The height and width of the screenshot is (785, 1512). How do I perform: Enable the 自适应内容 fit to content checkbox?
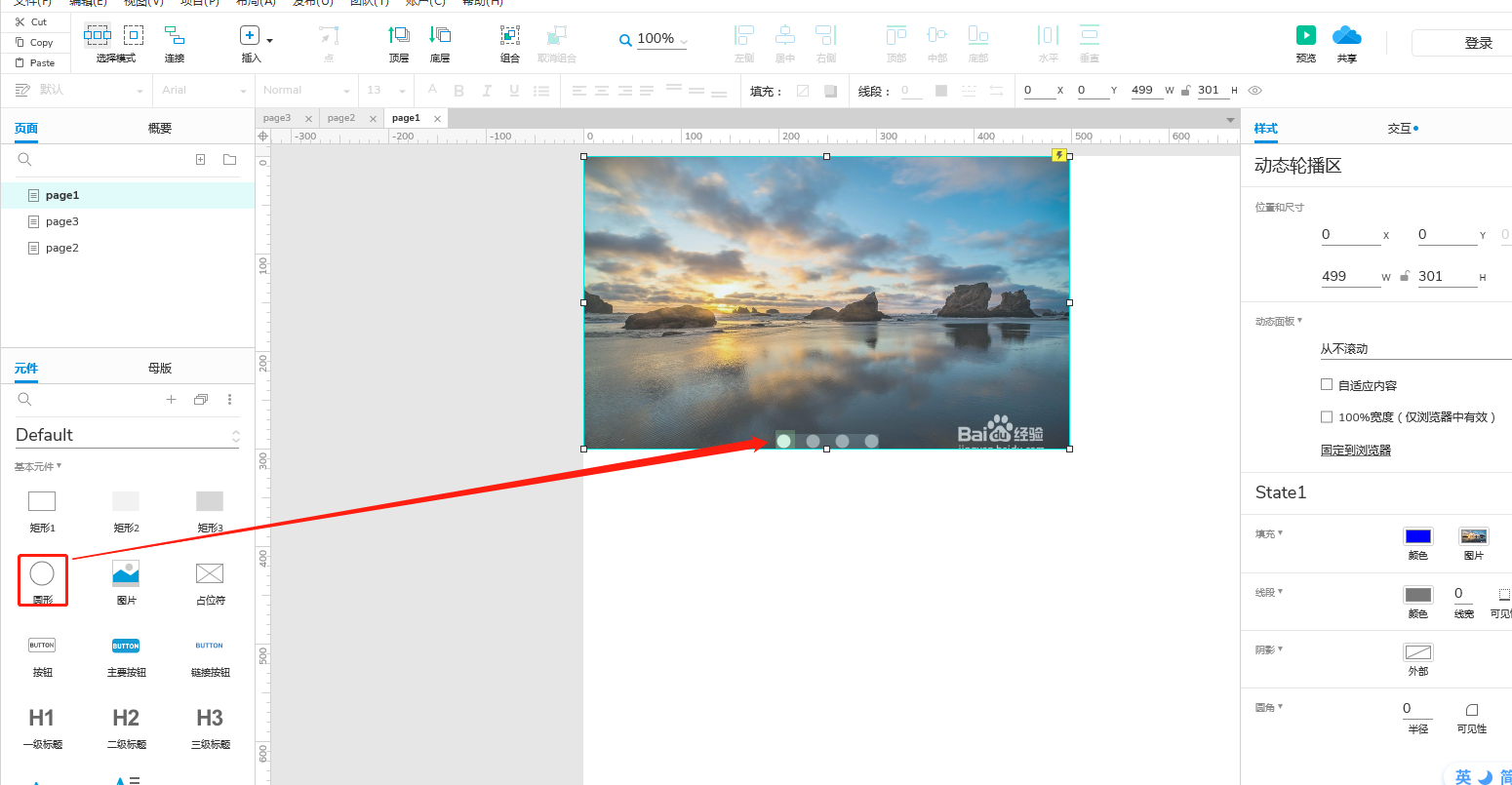pyautogui.click(x=1327, y=385)
